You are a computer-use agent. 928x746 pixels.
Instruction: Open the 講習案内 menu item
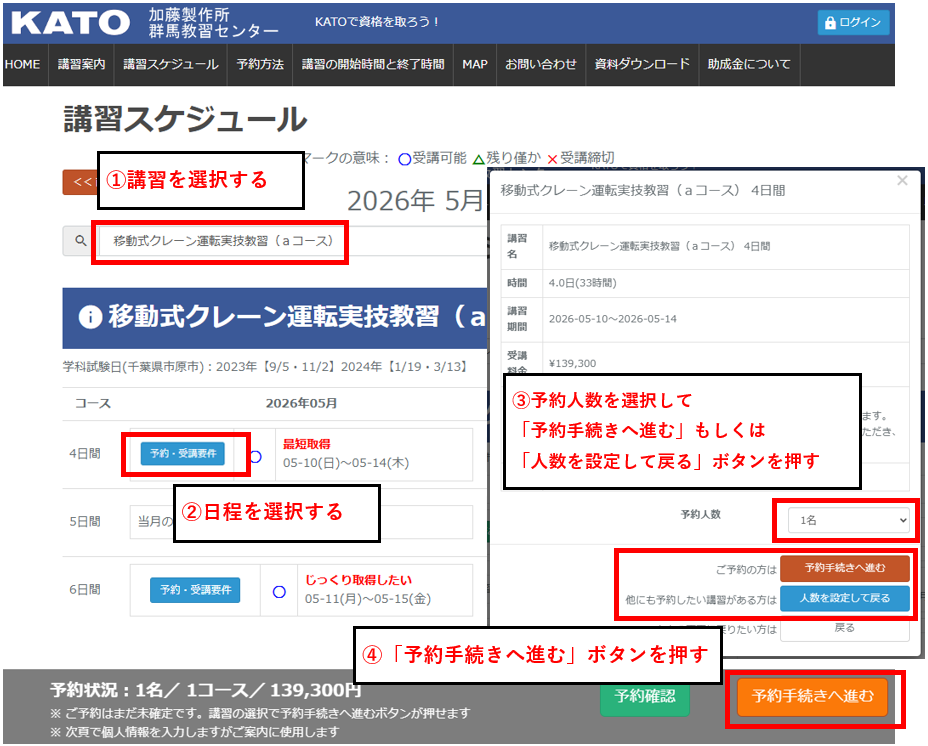82,64
